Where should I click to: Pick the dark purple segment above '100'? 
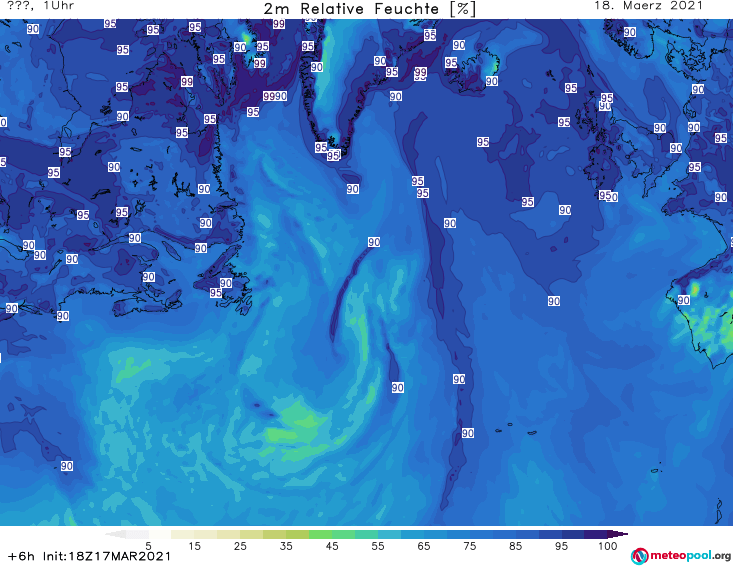[x=617, y=534]
